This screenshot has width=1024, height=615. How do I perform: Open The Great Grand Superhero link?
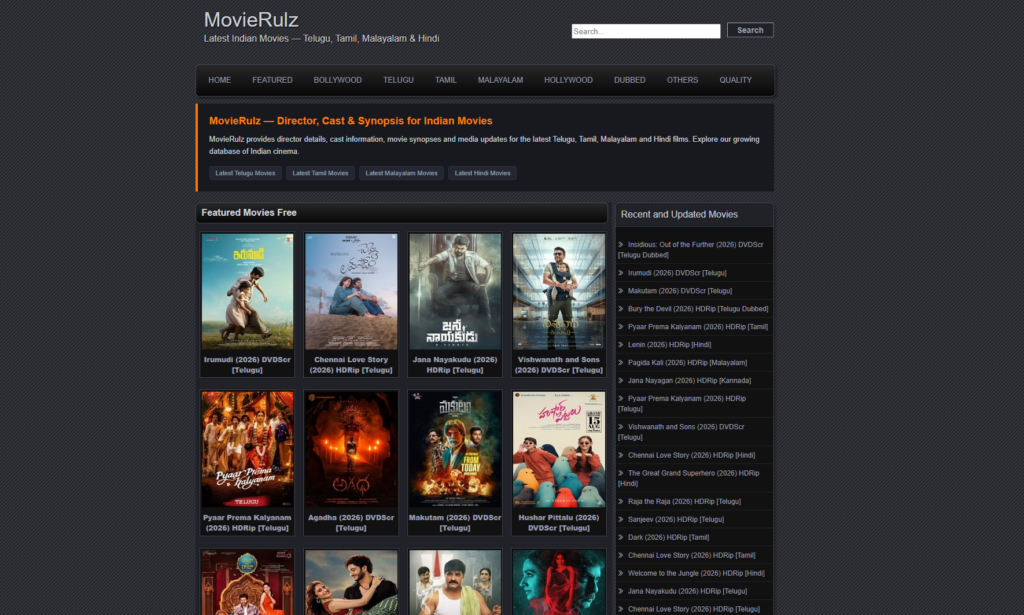(x=689, y=479)
